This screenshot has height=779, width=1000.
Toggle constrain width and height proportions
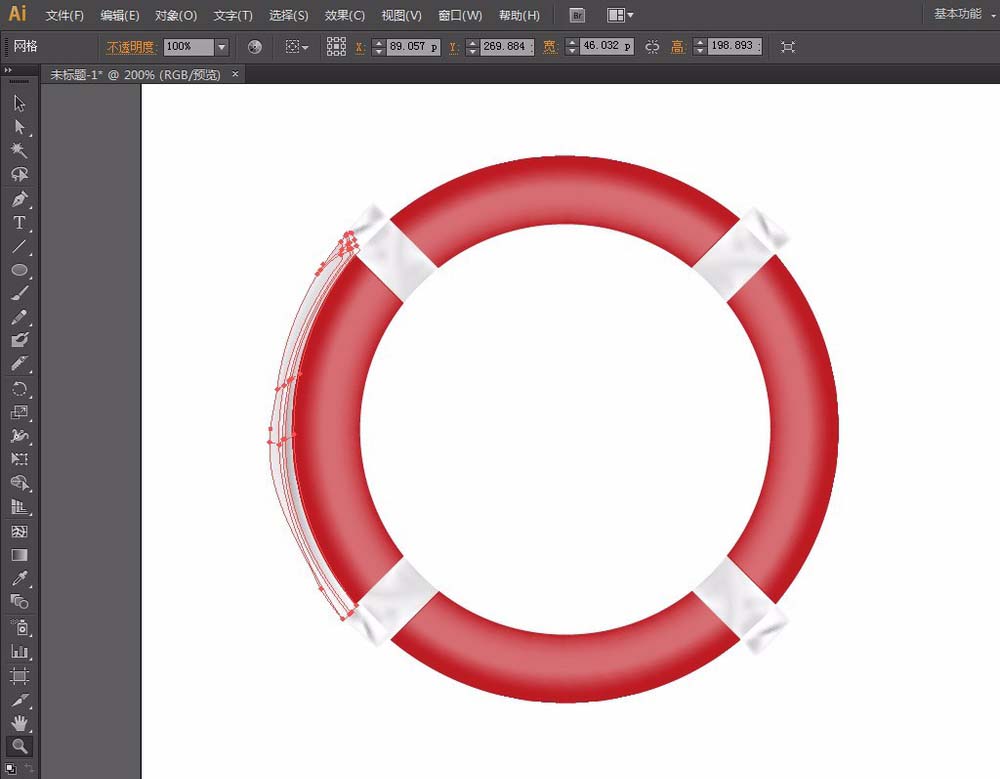pos(652,47)
